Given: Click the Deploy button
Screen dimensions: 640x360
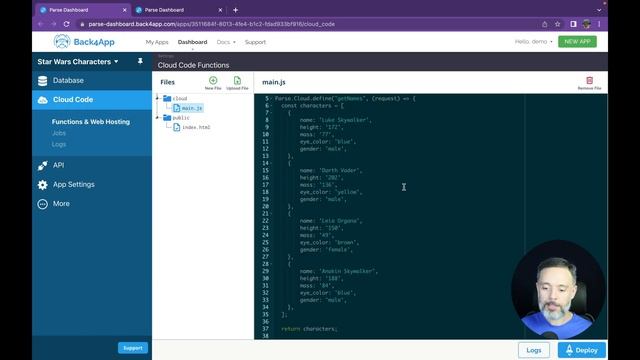Looking at the screenshot, I should [x=582, y=350].
